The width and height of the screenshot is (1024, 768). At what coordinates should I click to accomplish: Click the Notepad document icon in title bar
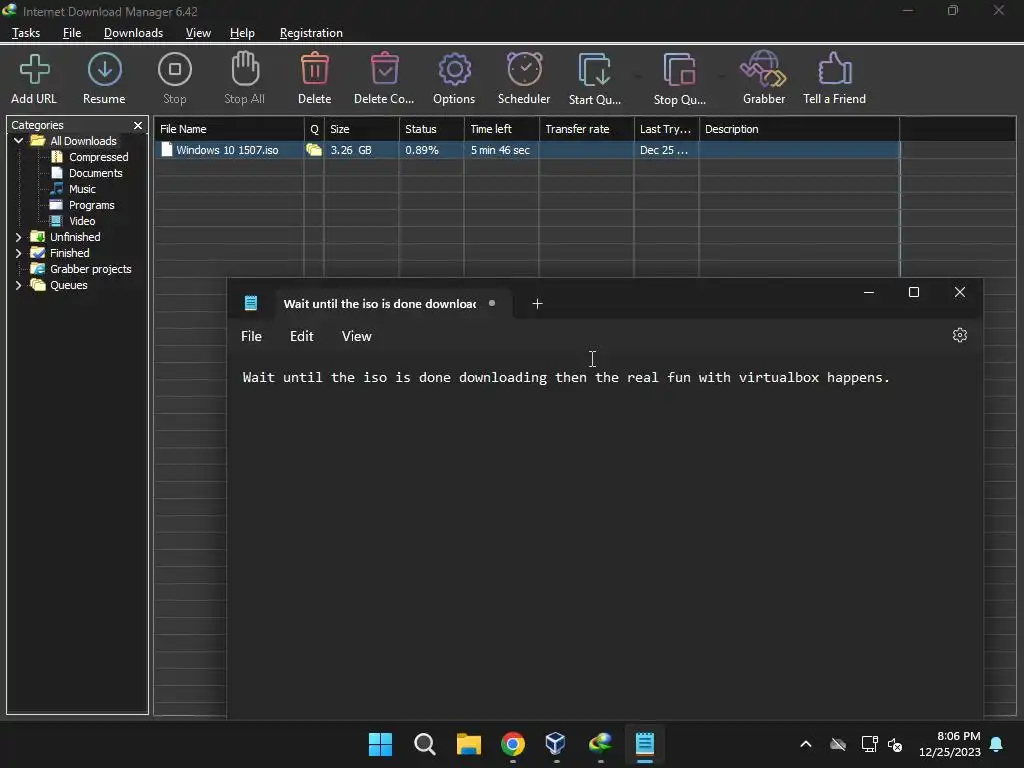click(x=251, y=303)
